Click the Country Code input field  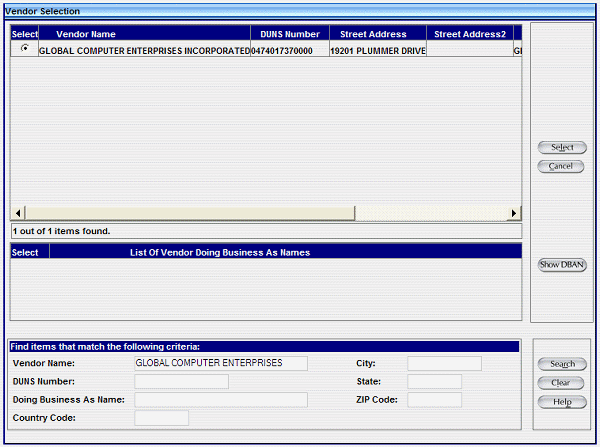161,418
